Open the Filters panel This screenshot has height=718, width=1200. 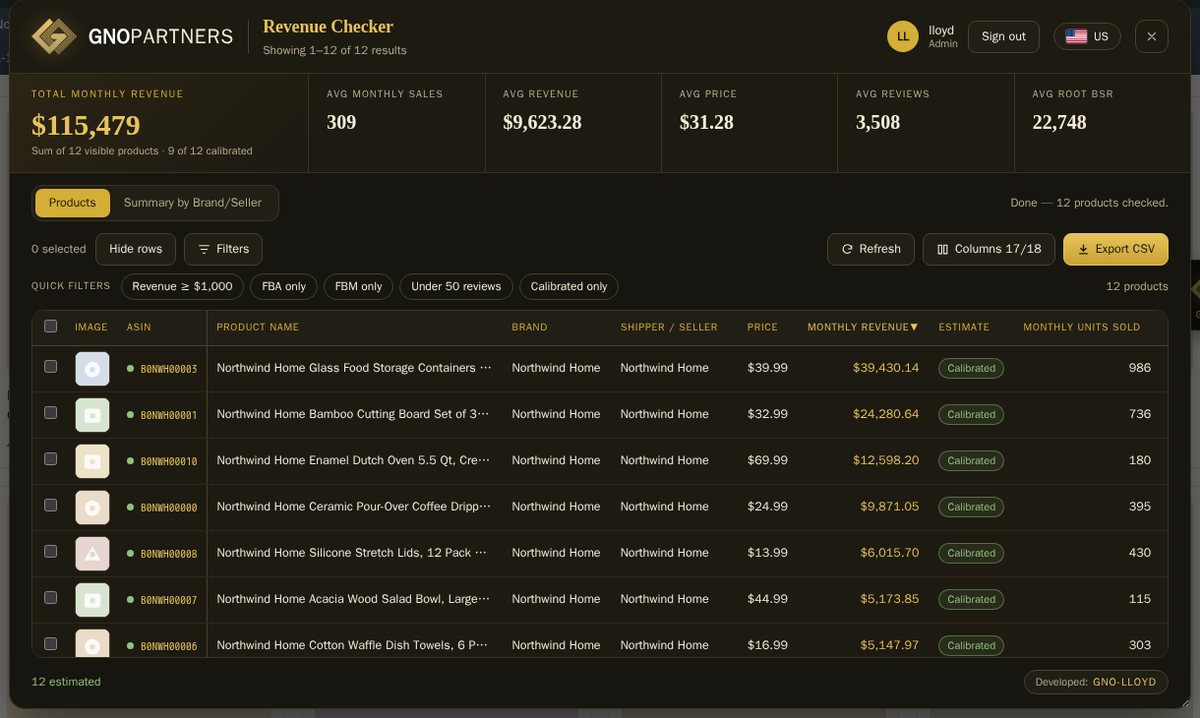click(223, 249)
